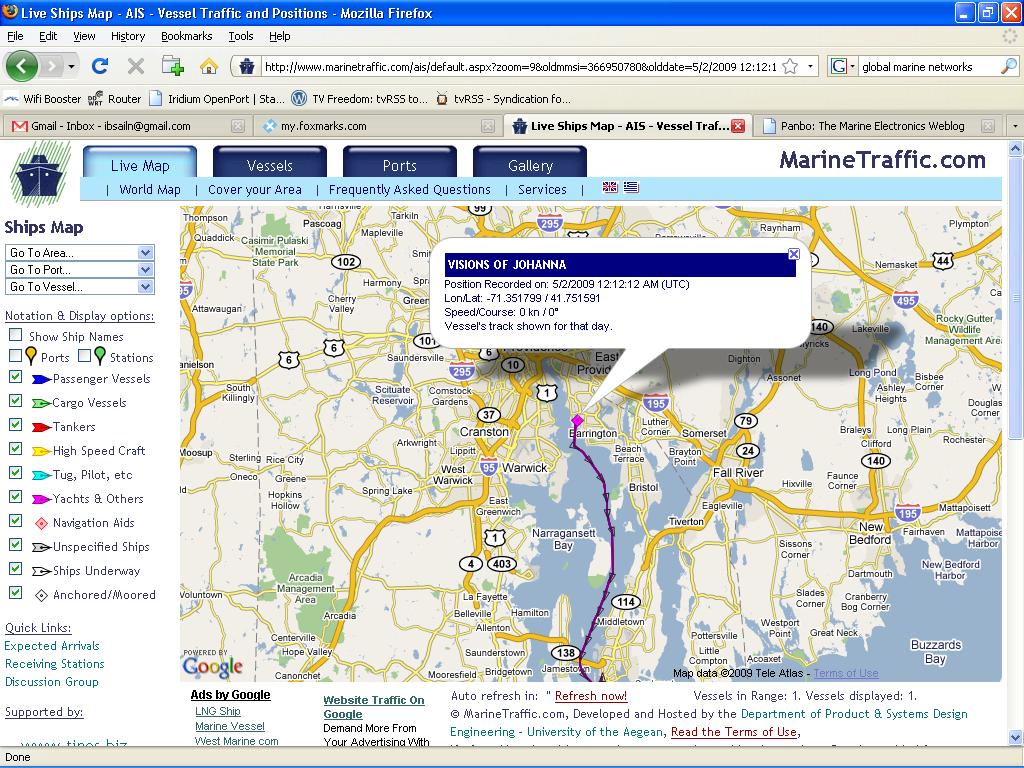Close the Live Ships Map tab

coord(738,126)
